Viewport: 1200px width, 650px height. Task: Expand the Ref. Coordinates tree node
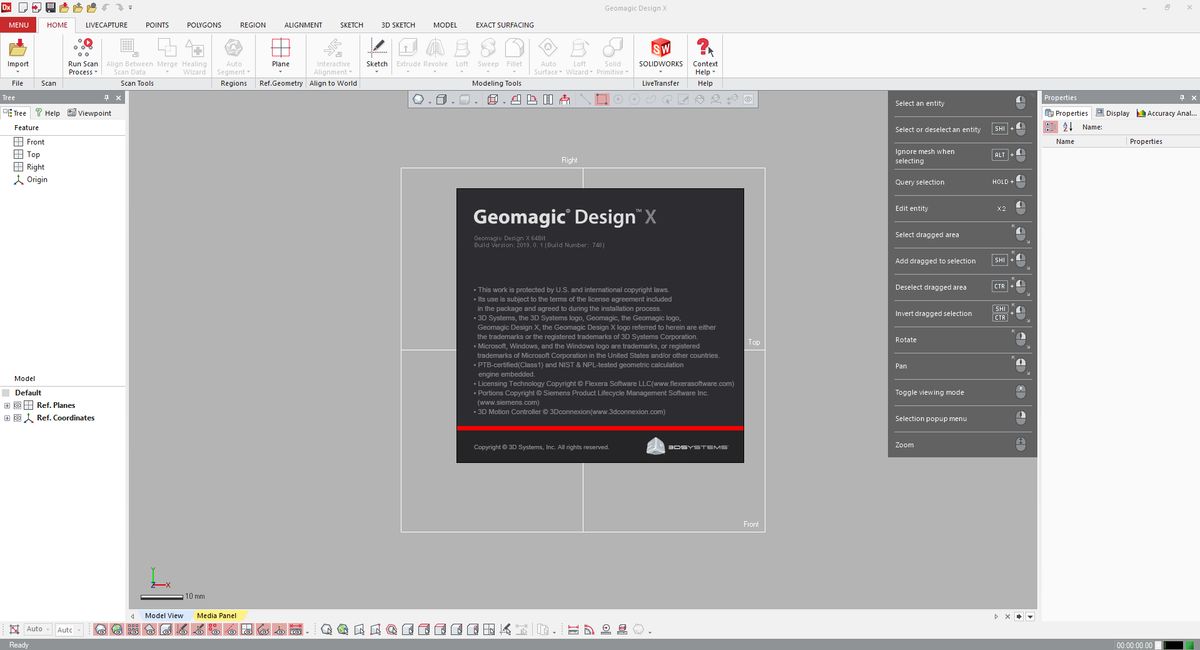pos(7,418)
